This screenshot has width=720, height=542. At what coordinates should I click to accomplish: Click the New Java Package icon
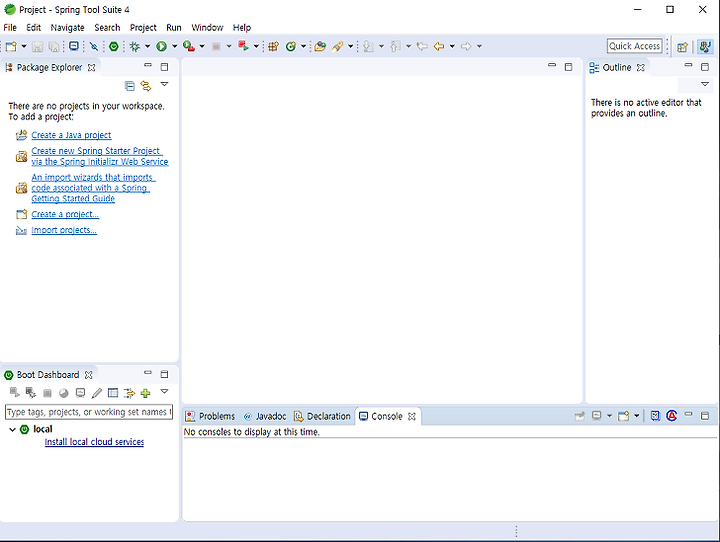coord(274,46)
